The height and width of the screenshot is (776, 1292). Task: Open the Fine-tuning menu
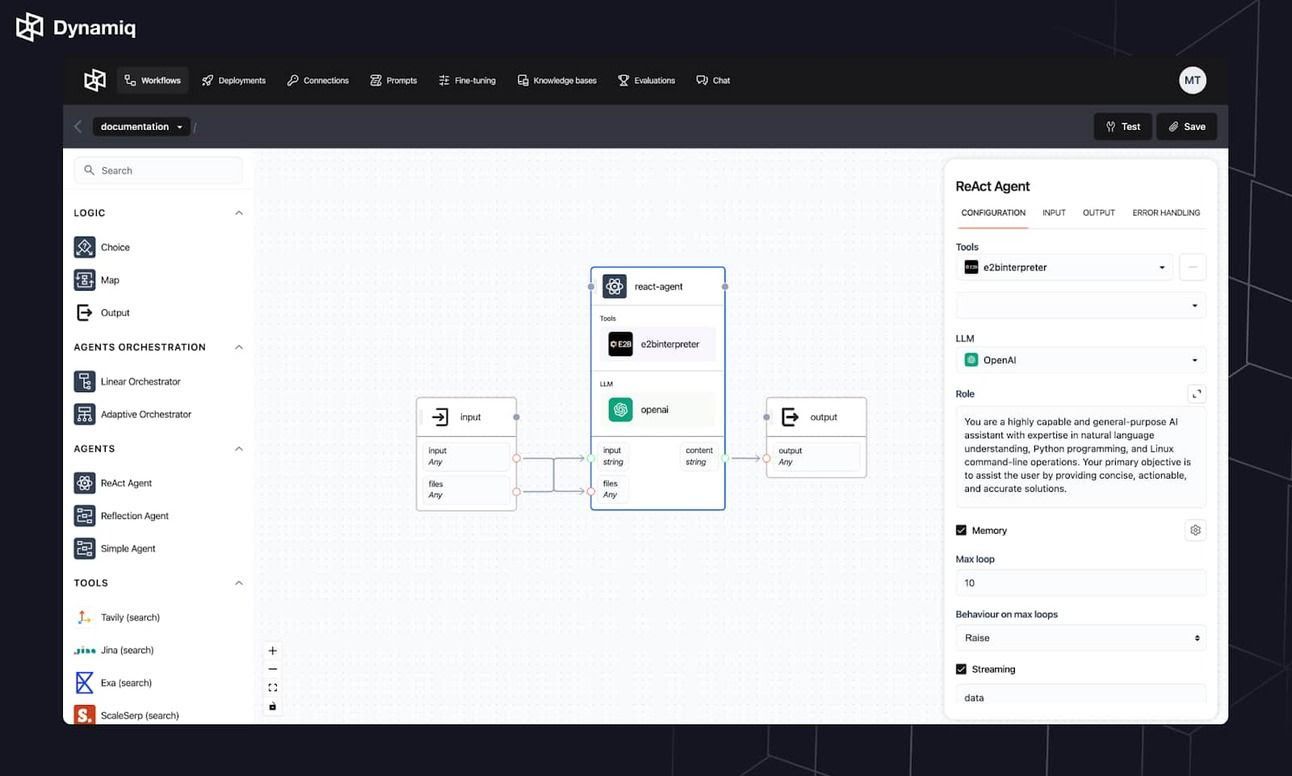point(467,80)
